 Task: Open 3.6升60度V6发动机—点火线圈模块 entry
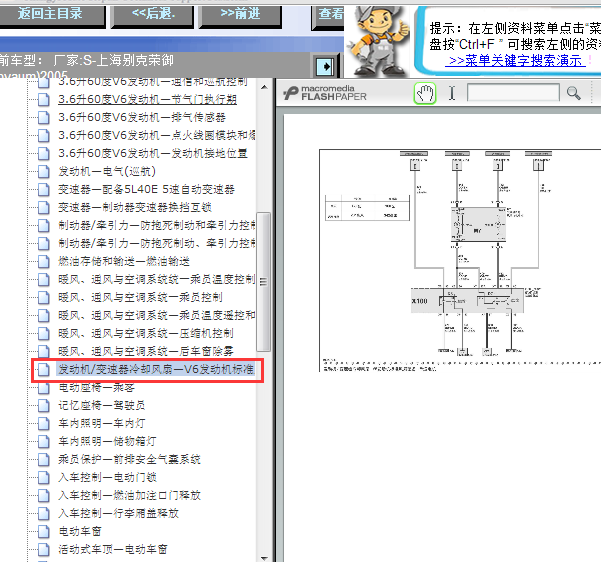[157, 135]
